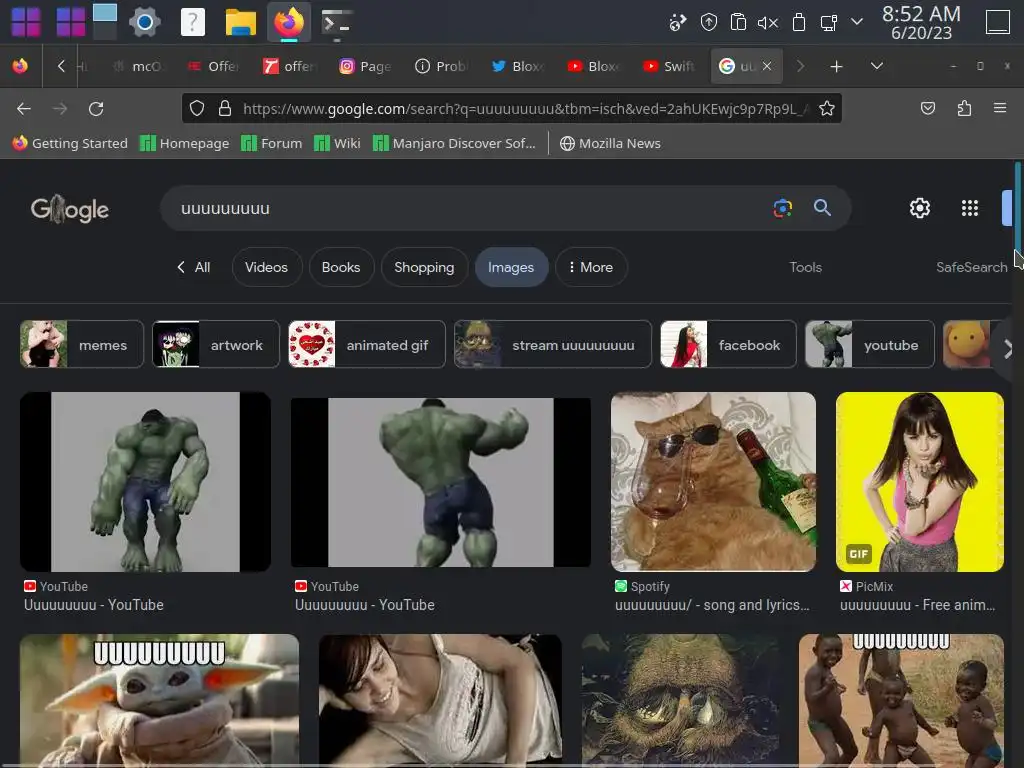Expand the More filters menu
The height and width of the screenshot is (768, 1024).
(x=591, y=267)
